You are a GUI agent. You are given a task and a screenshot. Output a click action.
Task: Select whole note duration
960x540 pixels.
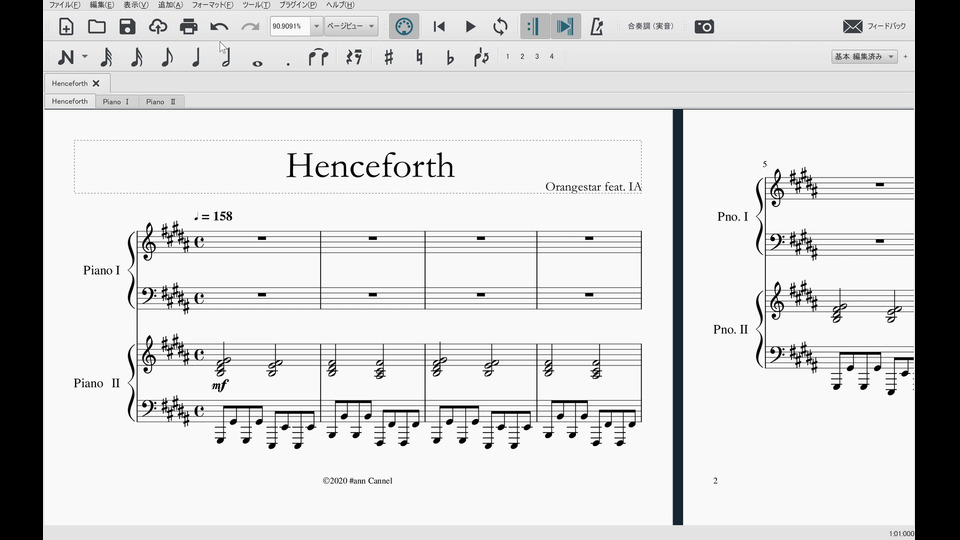pos(257,62)
